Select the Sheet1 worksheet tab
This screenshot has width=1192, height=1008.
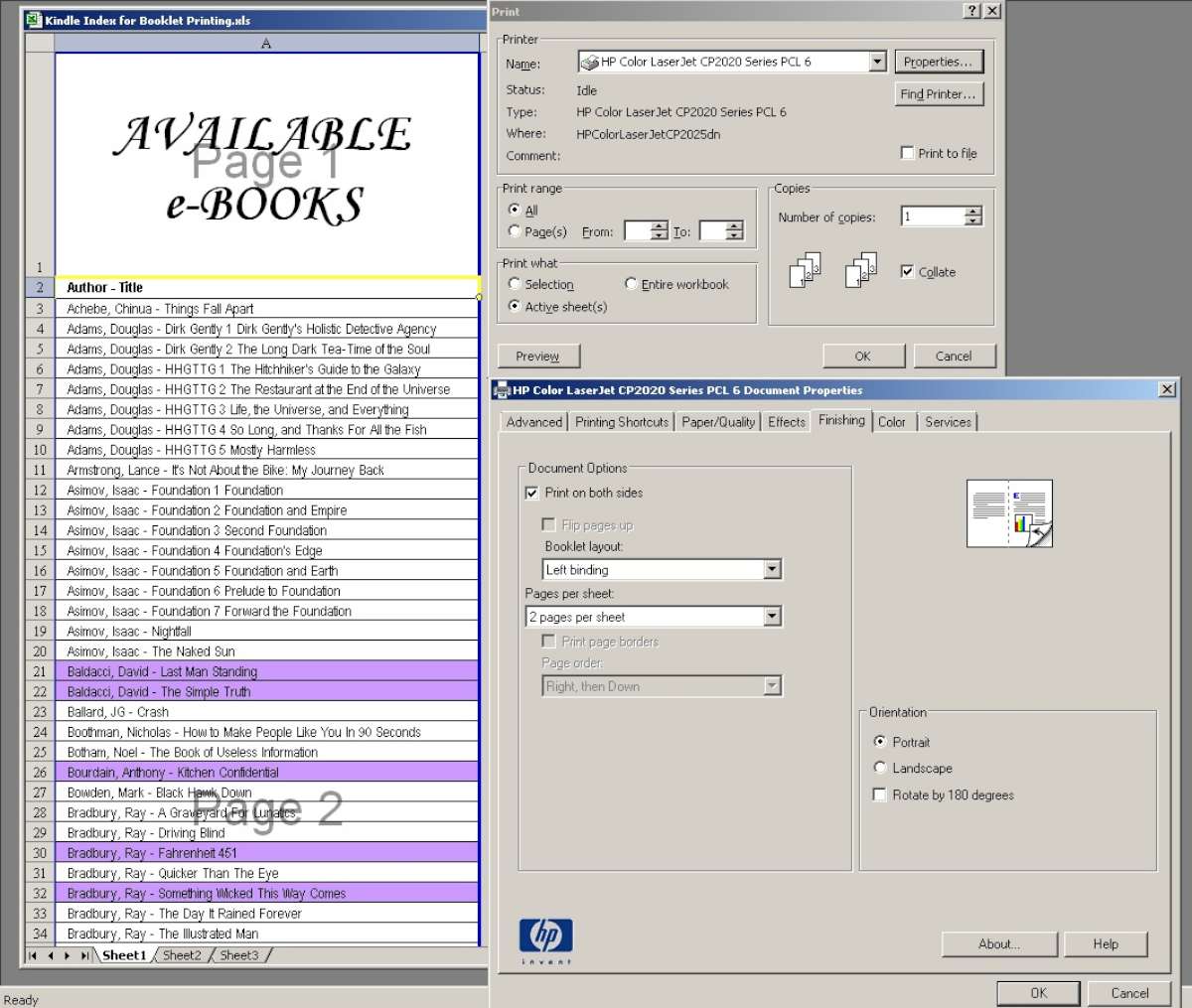[x=124, y=955]
